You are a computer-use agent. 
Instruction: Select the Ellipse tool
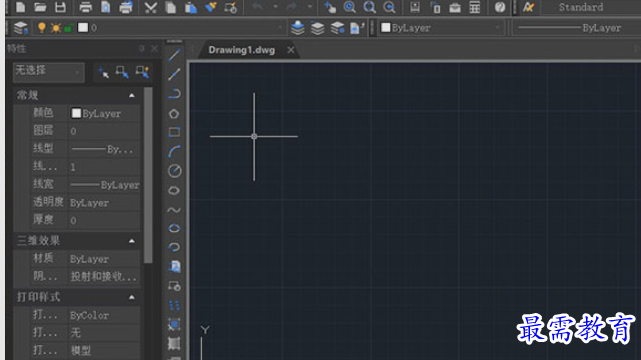pos(174,228)
